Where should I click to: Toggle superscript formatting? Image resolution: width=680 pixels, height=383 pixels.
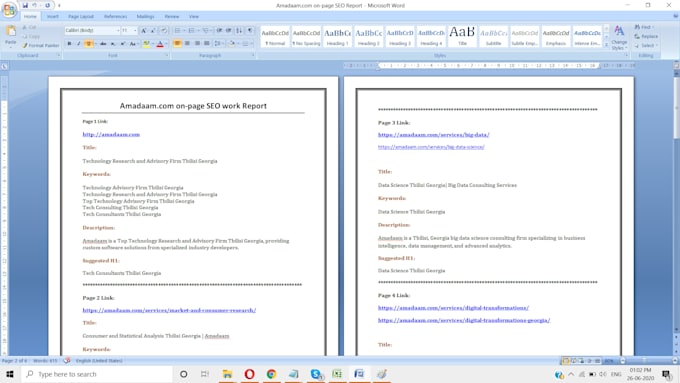pos(123,43)
